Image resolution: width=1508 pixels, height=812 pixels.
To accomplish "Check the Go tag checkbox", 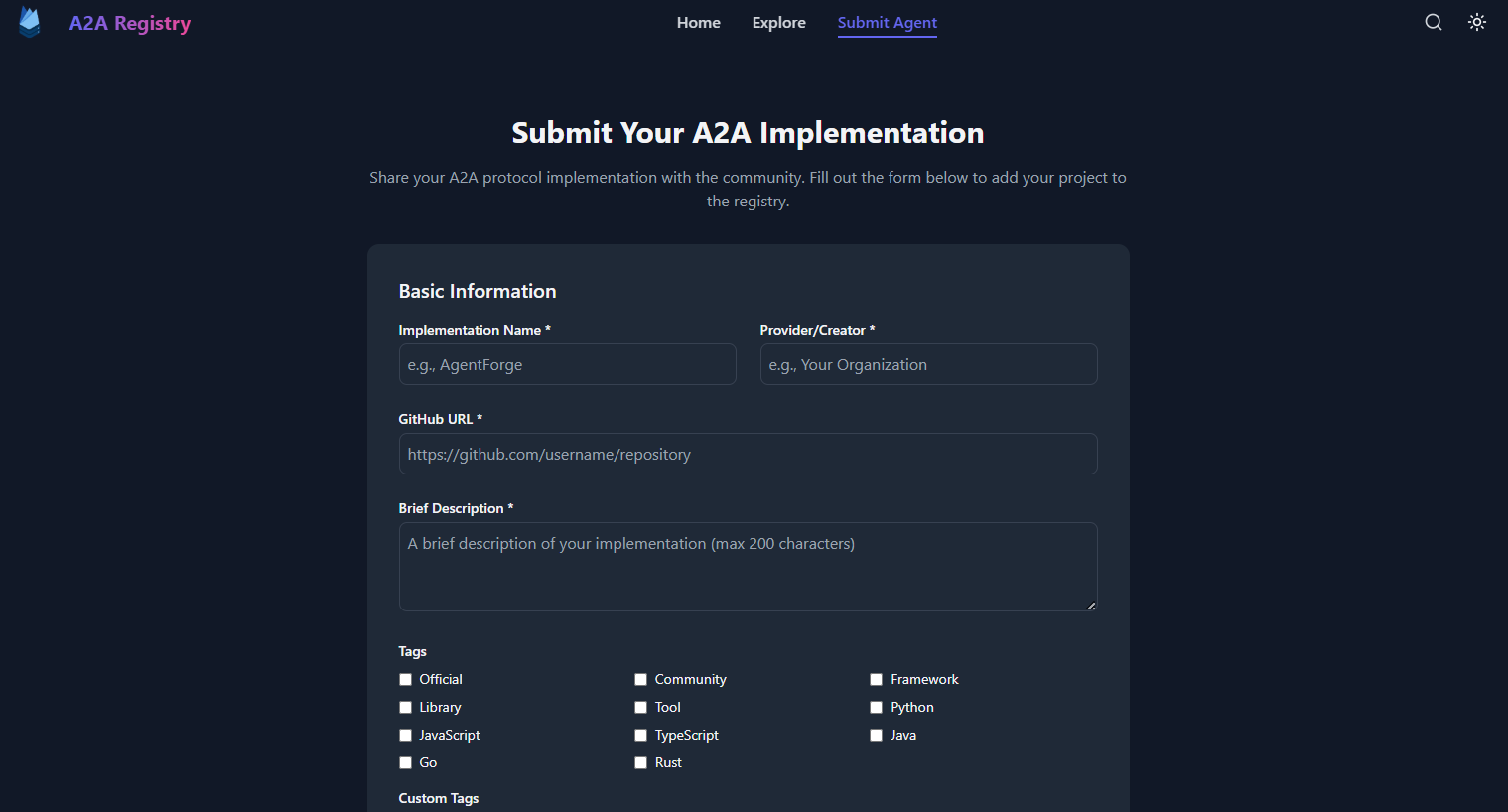I will [x=406, y=763].
